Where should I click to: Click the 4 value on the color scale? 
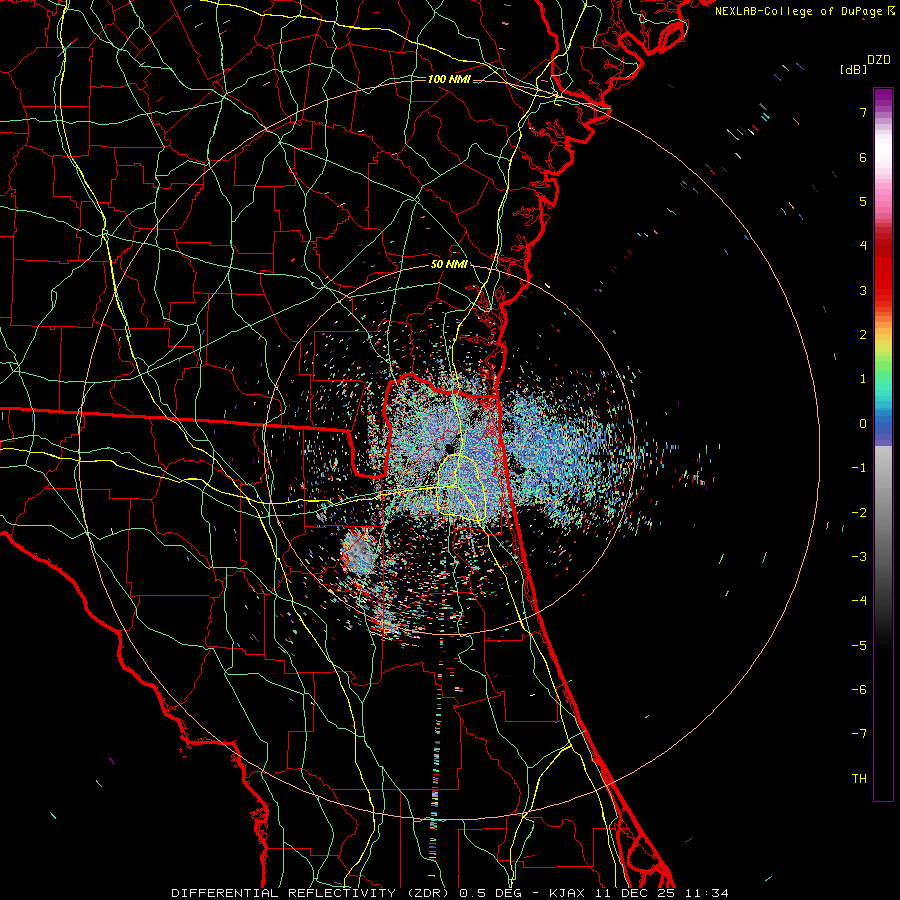863,246
